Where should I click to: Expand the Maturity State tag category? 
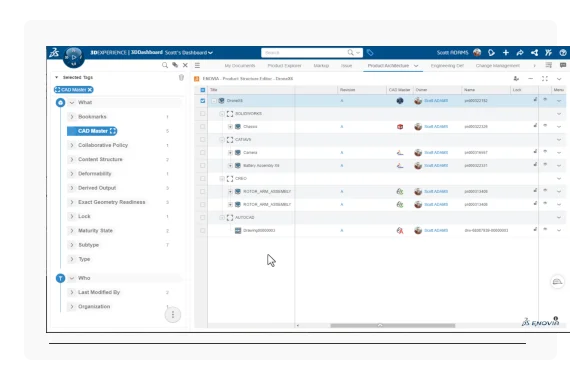click(x=72, y=231)
